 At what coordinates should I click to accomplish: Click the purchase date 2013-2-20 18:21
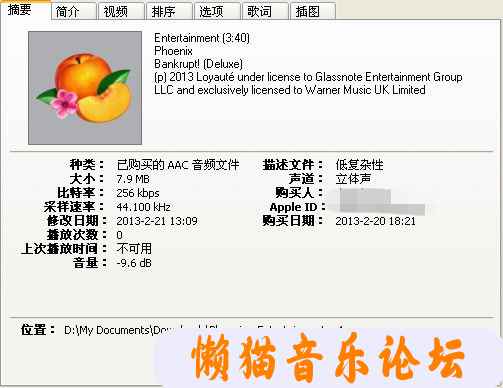click(x=375, y=221)
